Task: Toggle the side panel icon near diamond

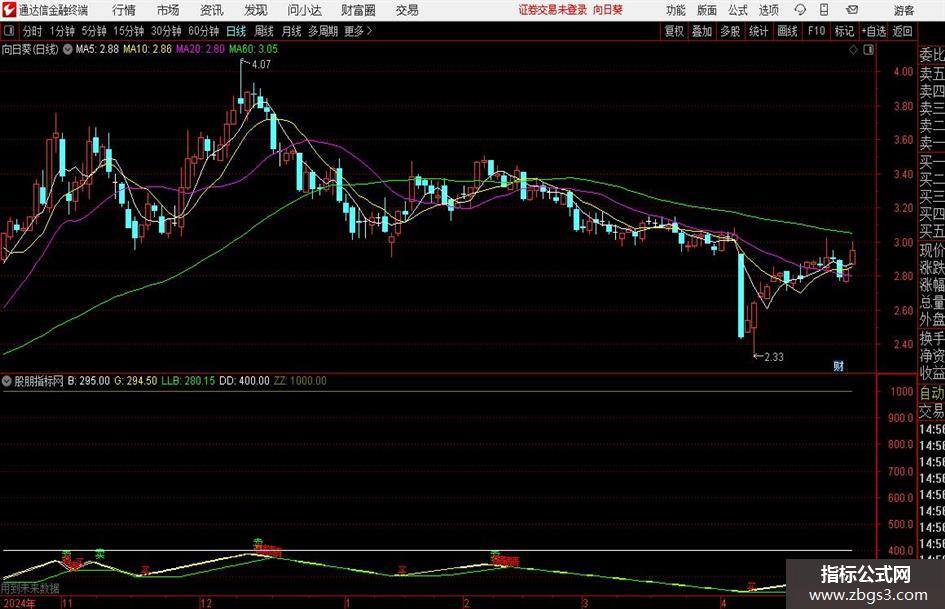Action: (868, 50)
